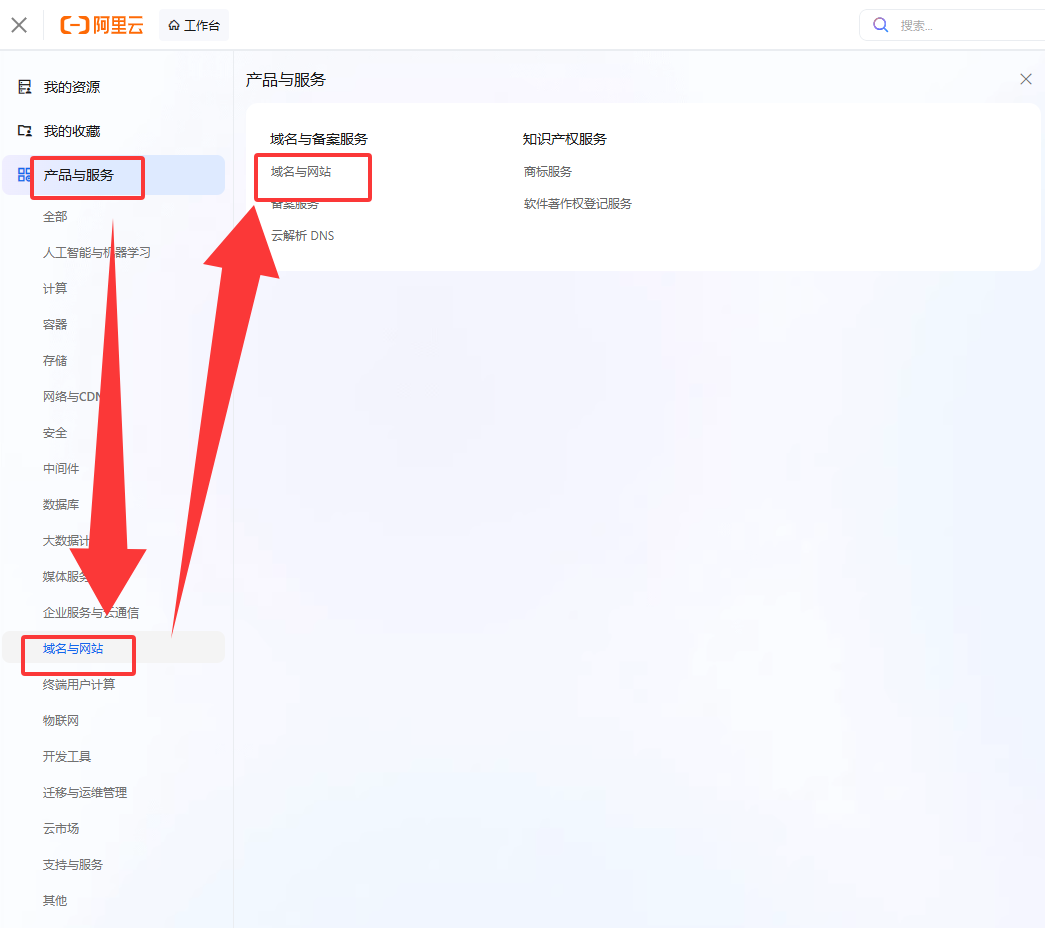Click the My Resources sidebar icon

coord(25,87)
